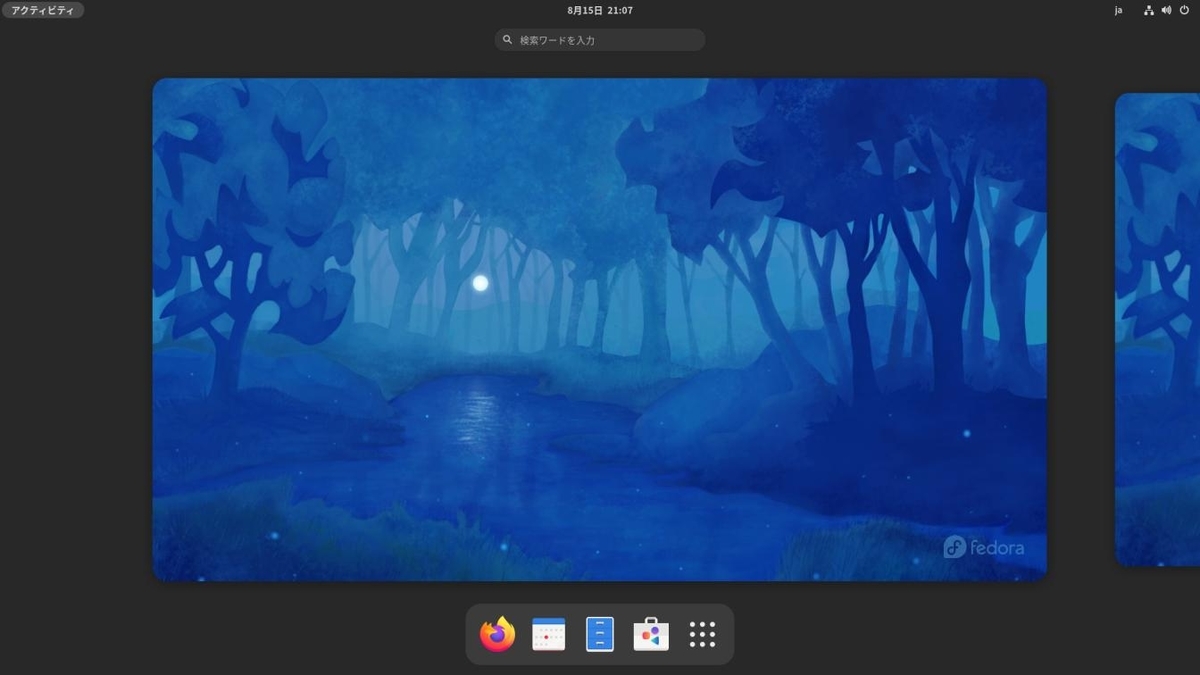Show all applications grid
Viewport: 1200px width, 675px height.
(702, 634)
